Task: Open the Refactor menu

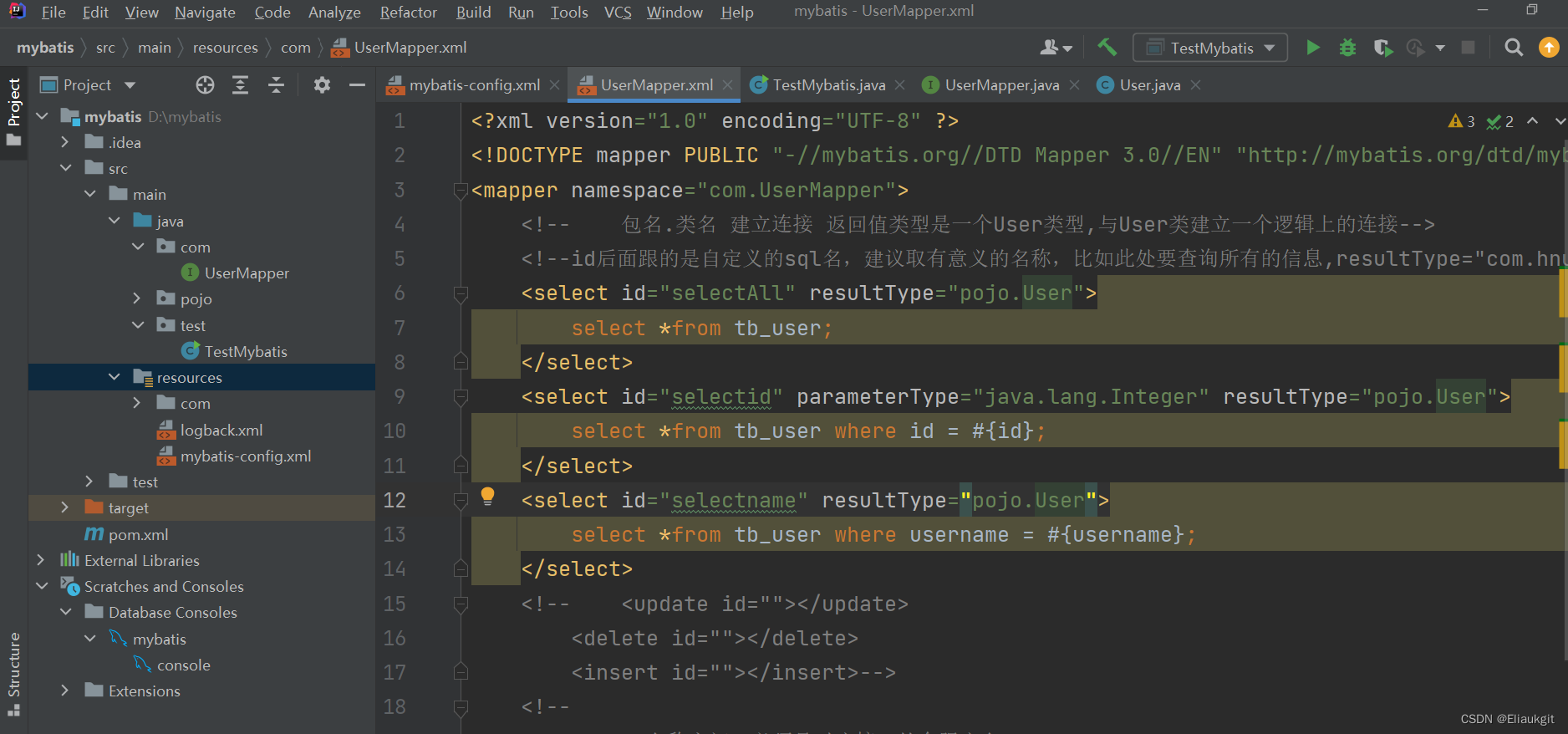Action: pyautogui.click(x=409, y=13)
